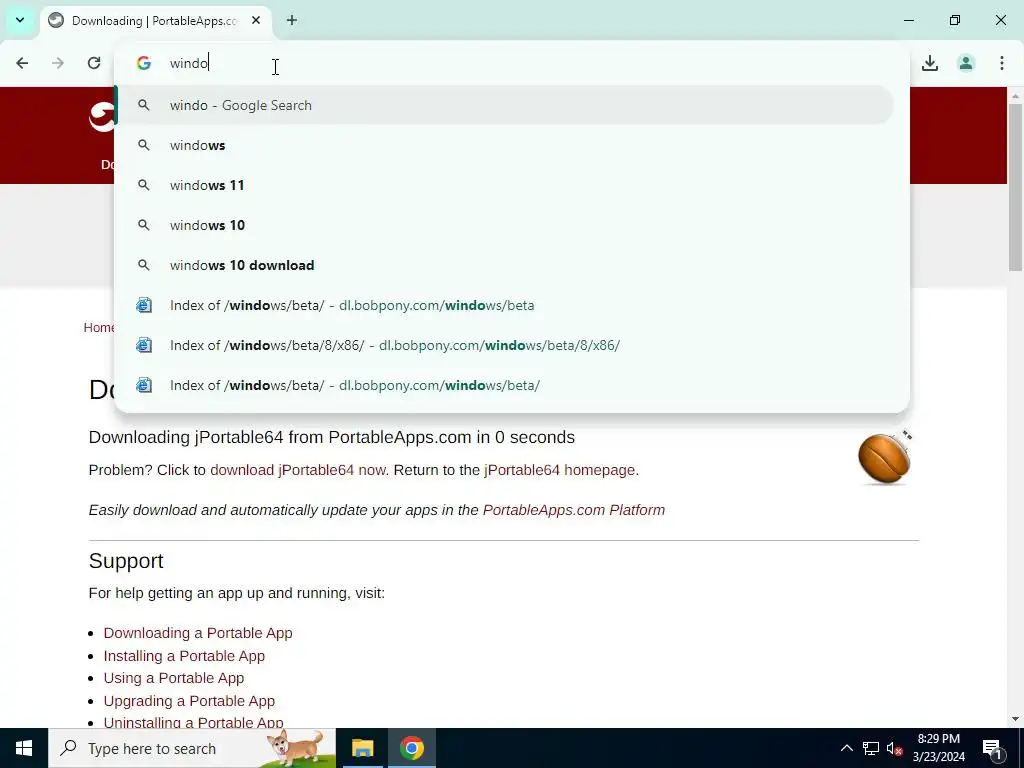Click the address bar text 'windo'

189,63
